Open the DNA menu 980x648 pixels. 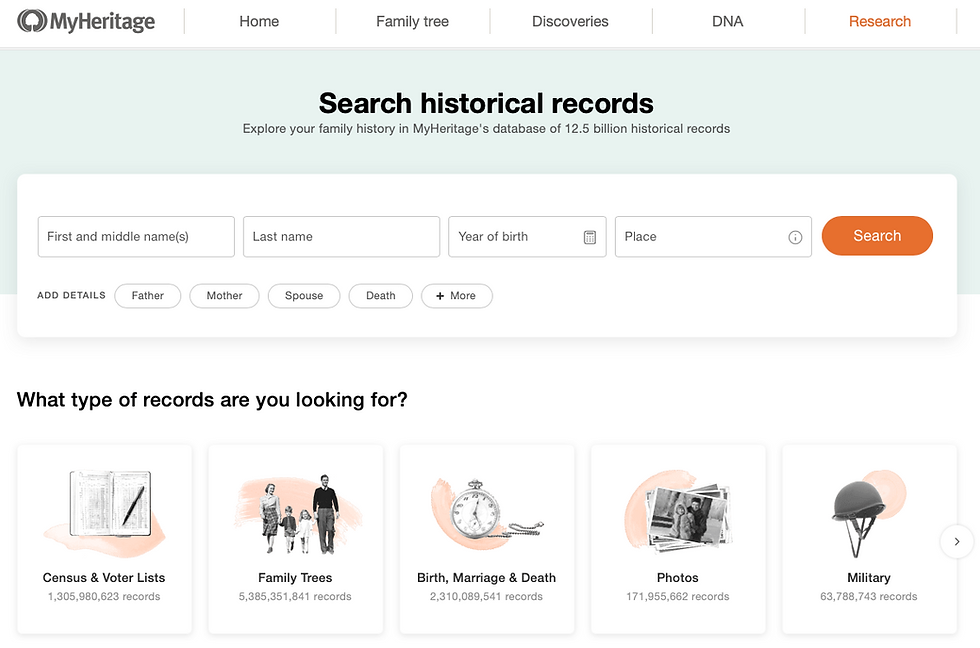pyautogui.click(x=728, y=21)
